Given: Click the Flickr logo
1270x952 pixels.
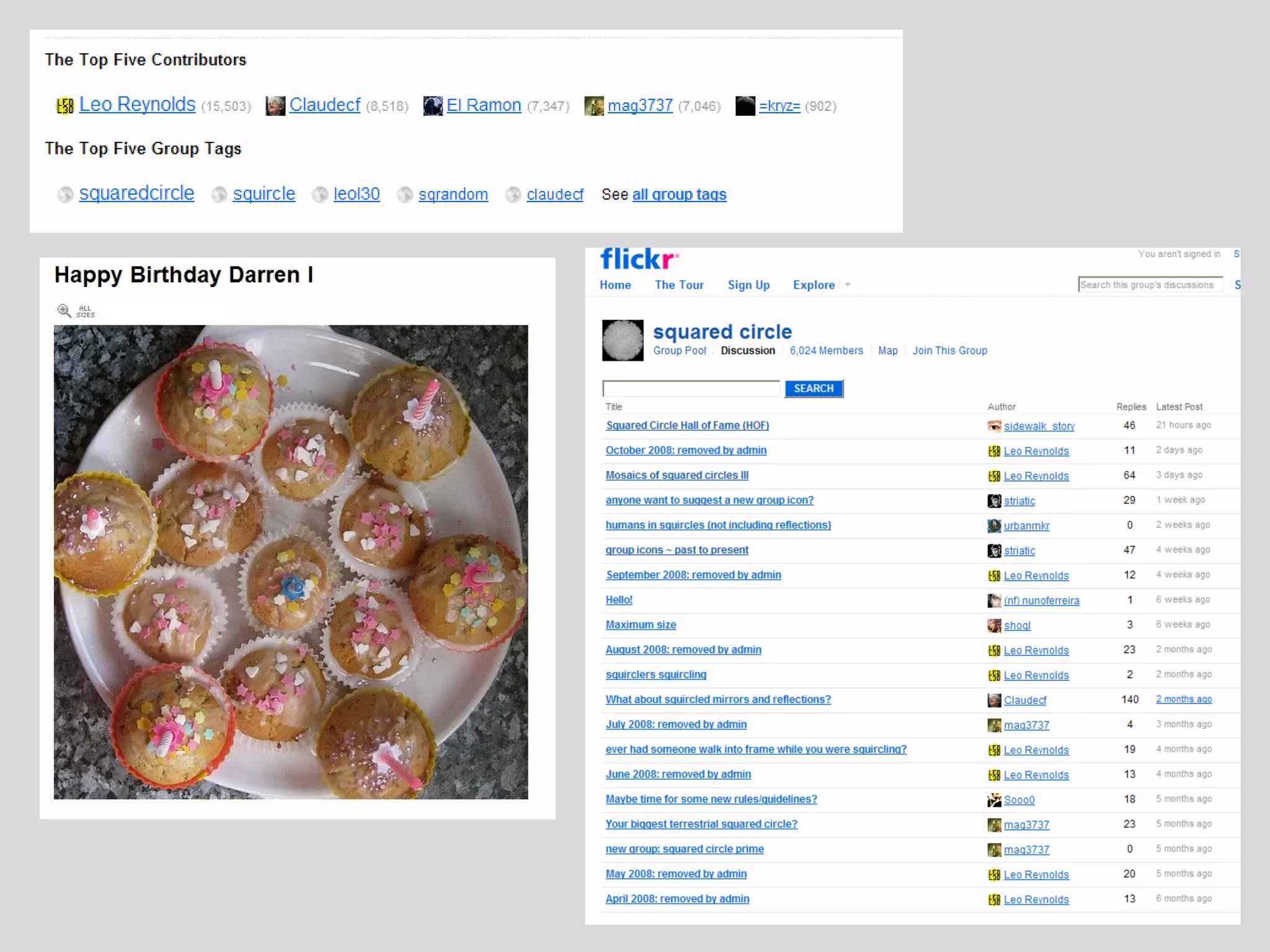Looking at the screenshot, I should pos(639,259).
